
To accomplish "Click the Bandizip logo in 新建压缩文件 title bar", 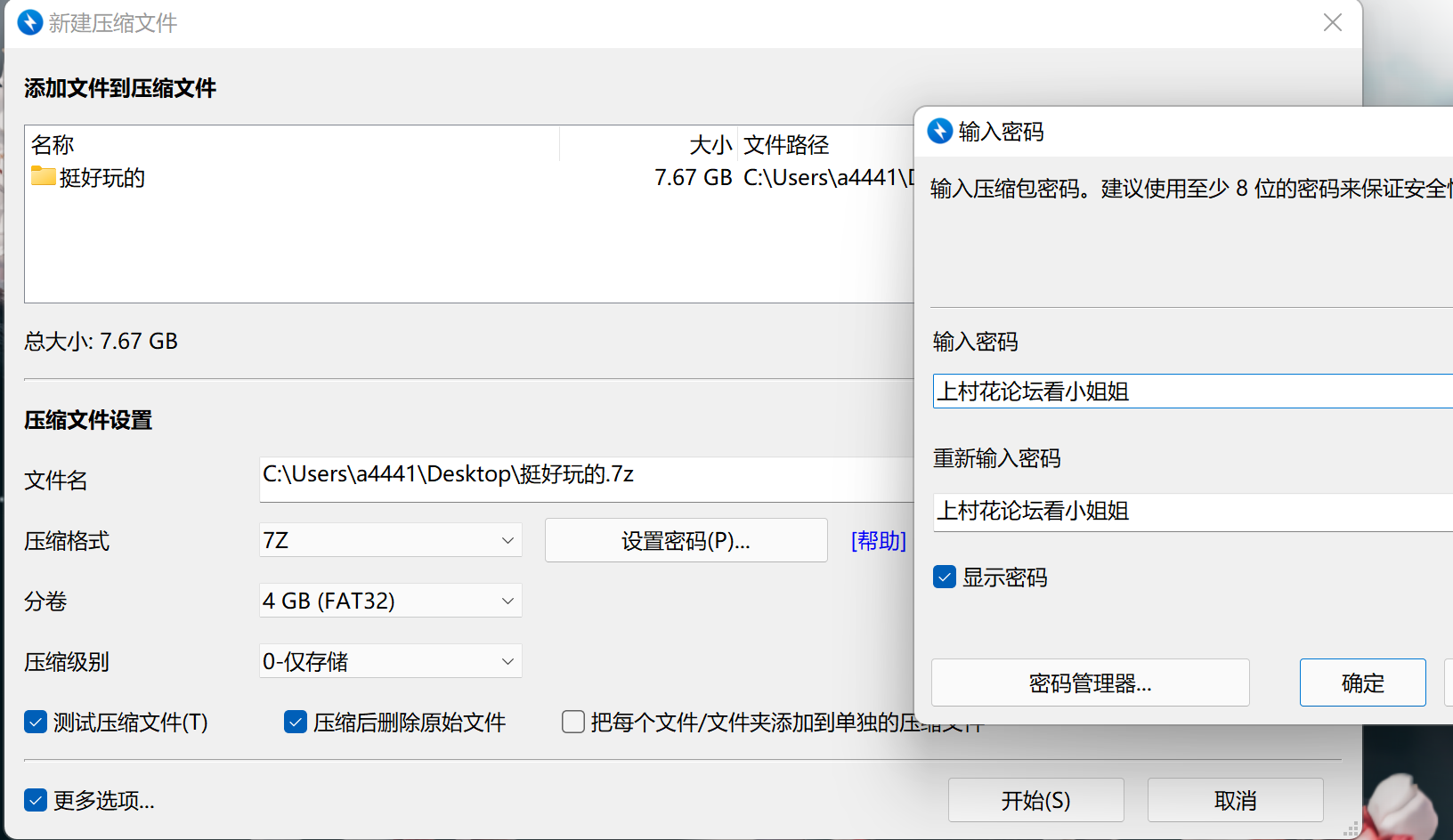I will pos(30,22).
